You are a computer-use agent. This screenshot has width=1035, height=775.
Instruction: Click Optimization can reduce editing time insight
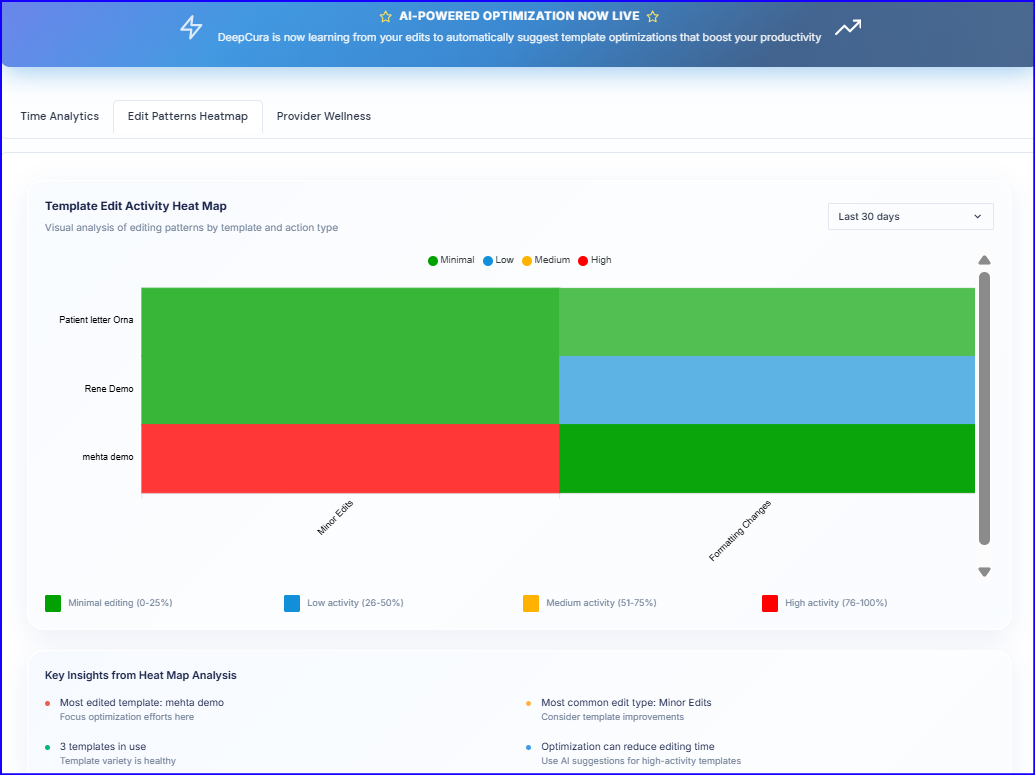628,747
